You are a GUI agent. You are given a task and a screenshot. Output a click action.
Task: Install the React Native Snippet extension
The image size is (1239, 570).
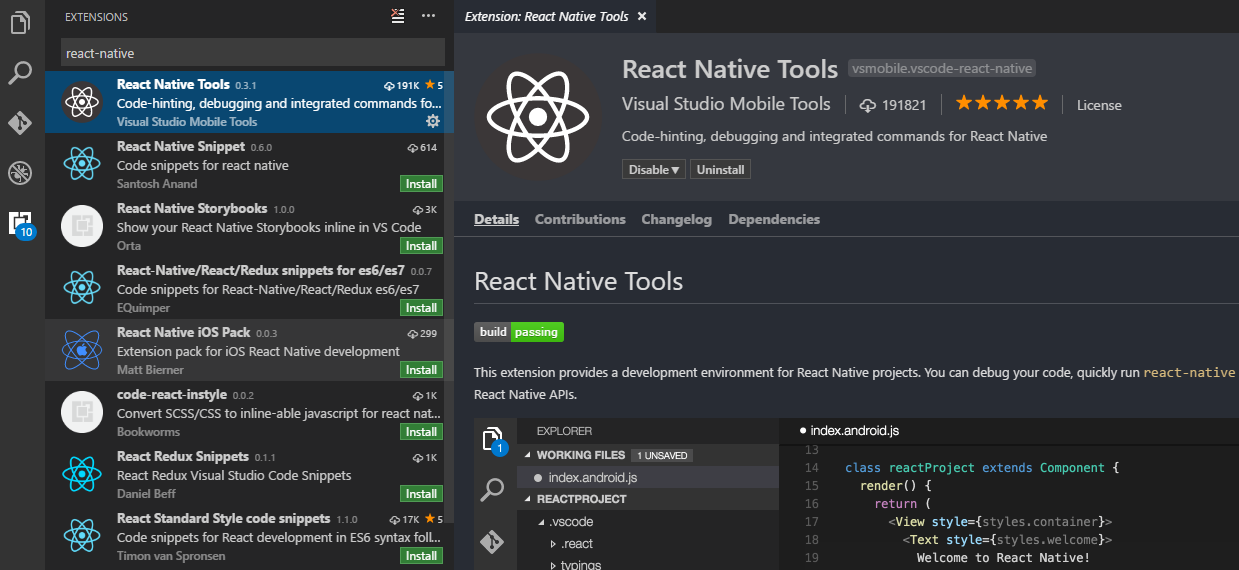[x=421, y=184]
